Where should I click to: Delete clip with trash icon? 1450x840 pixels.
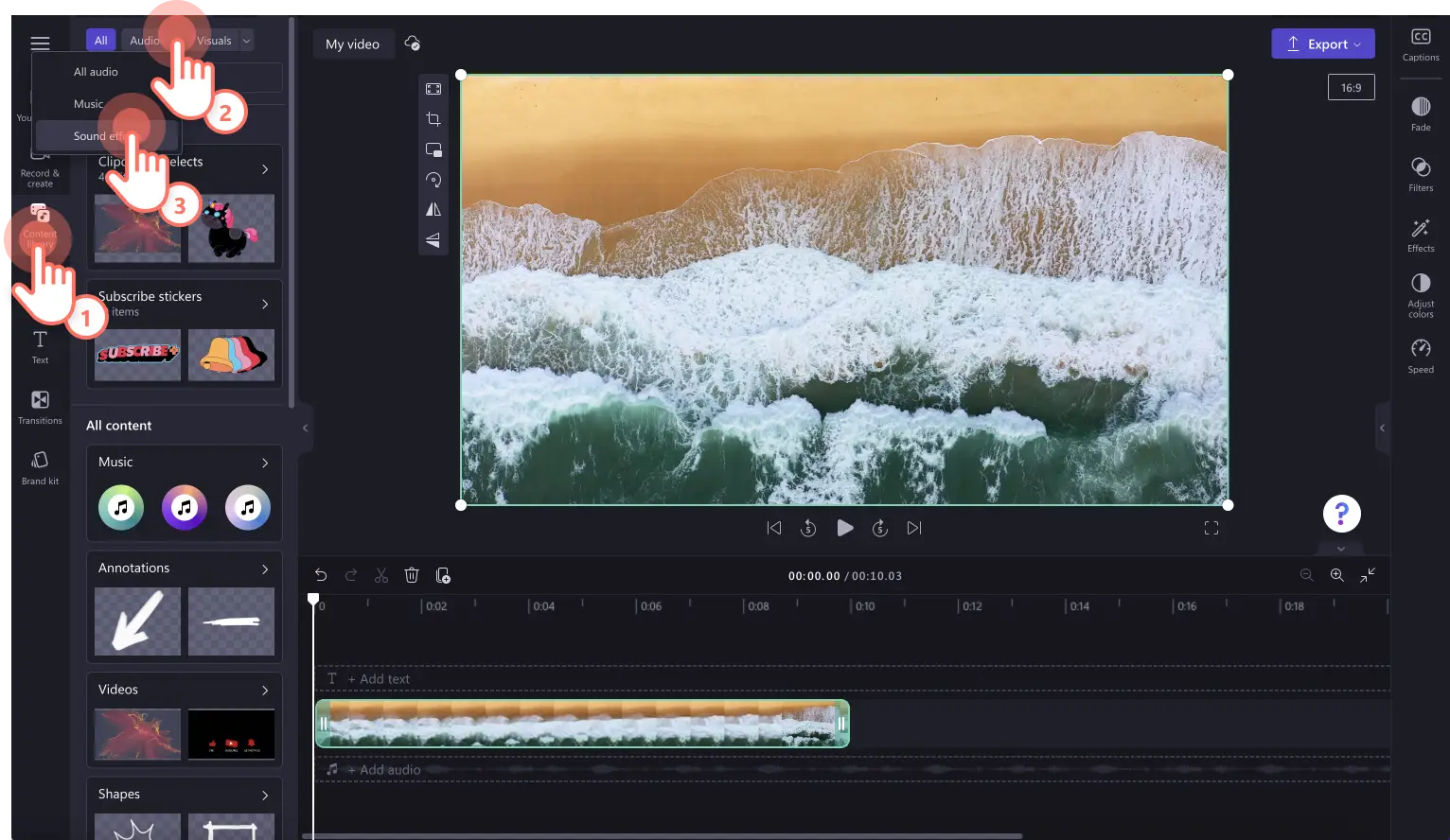click(x=412, y=575)
